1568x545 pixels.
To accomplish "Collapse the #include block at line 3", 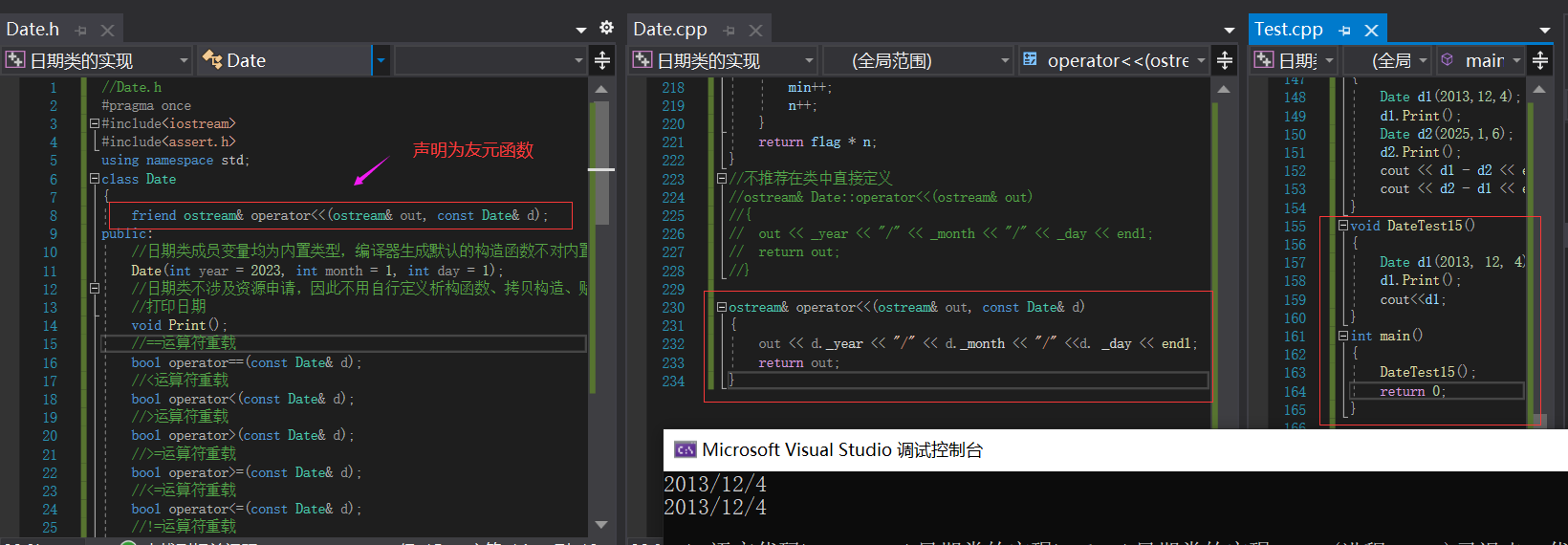I will [x=95, y=123].
